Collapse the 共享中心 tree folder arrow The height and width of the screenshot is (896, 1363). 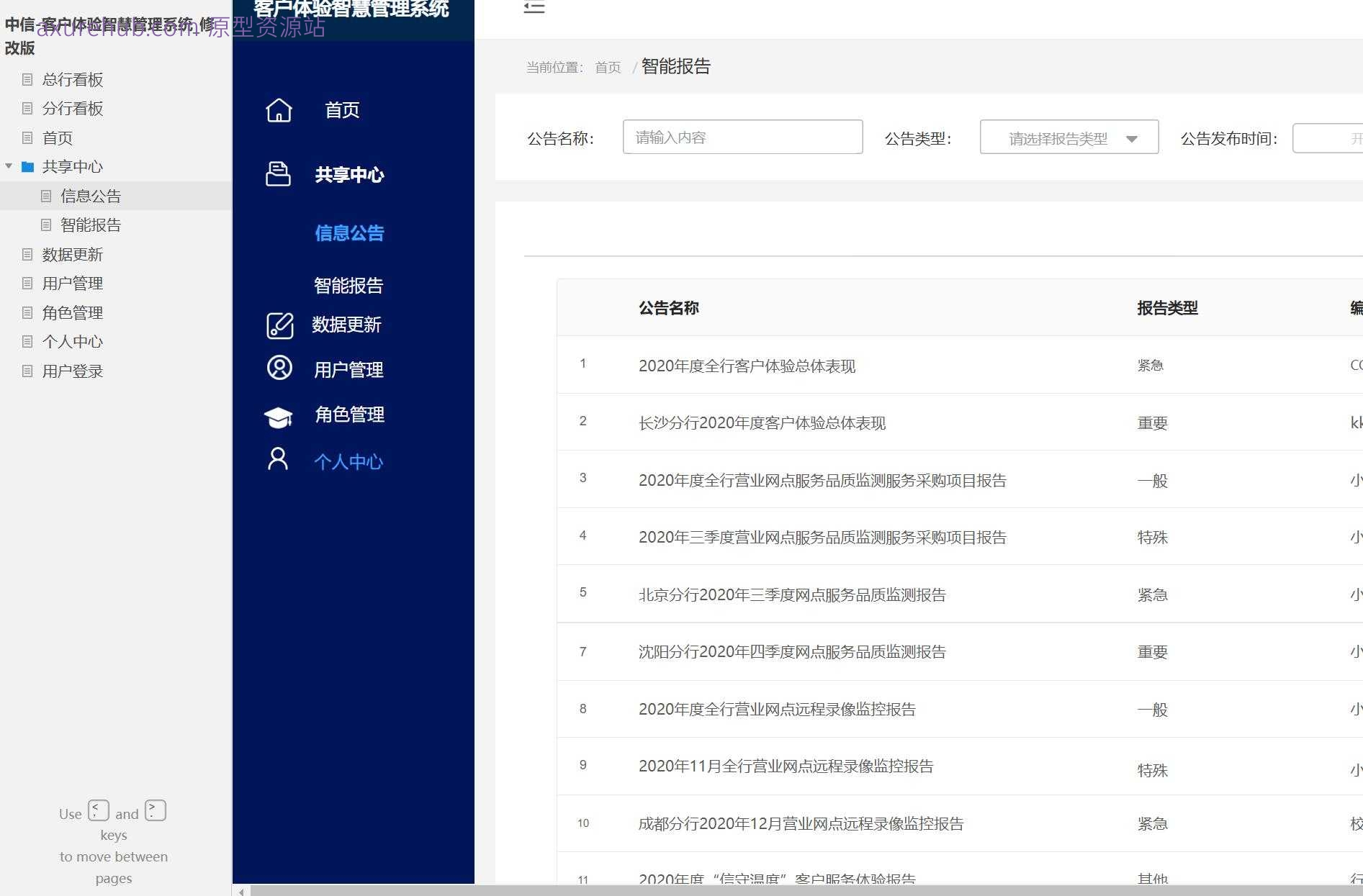(9, 166)
